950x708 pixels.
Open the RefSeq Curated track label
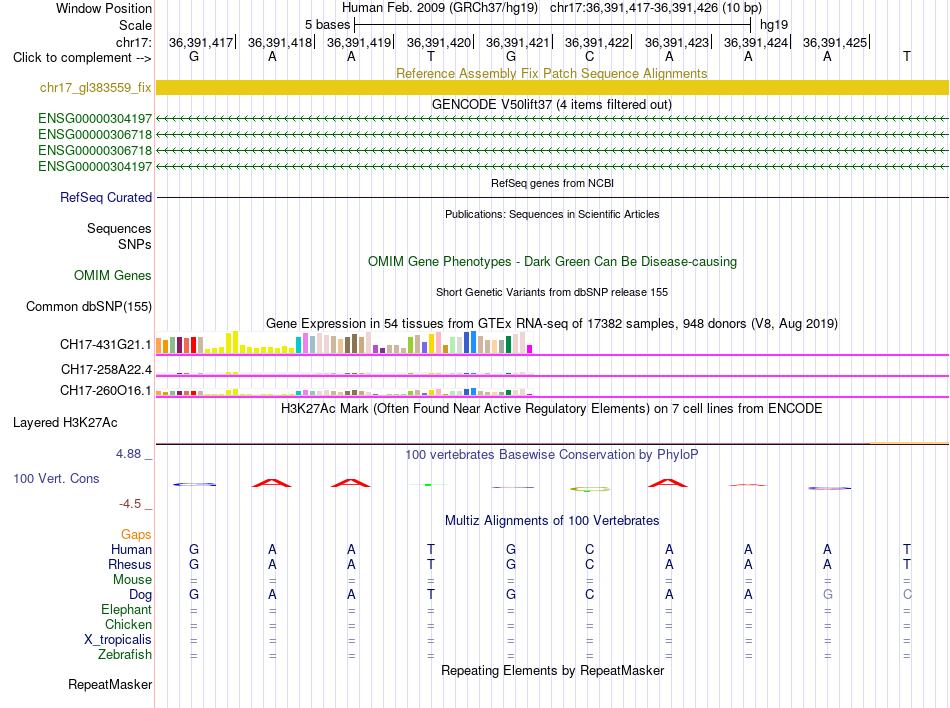coord(105,197)
